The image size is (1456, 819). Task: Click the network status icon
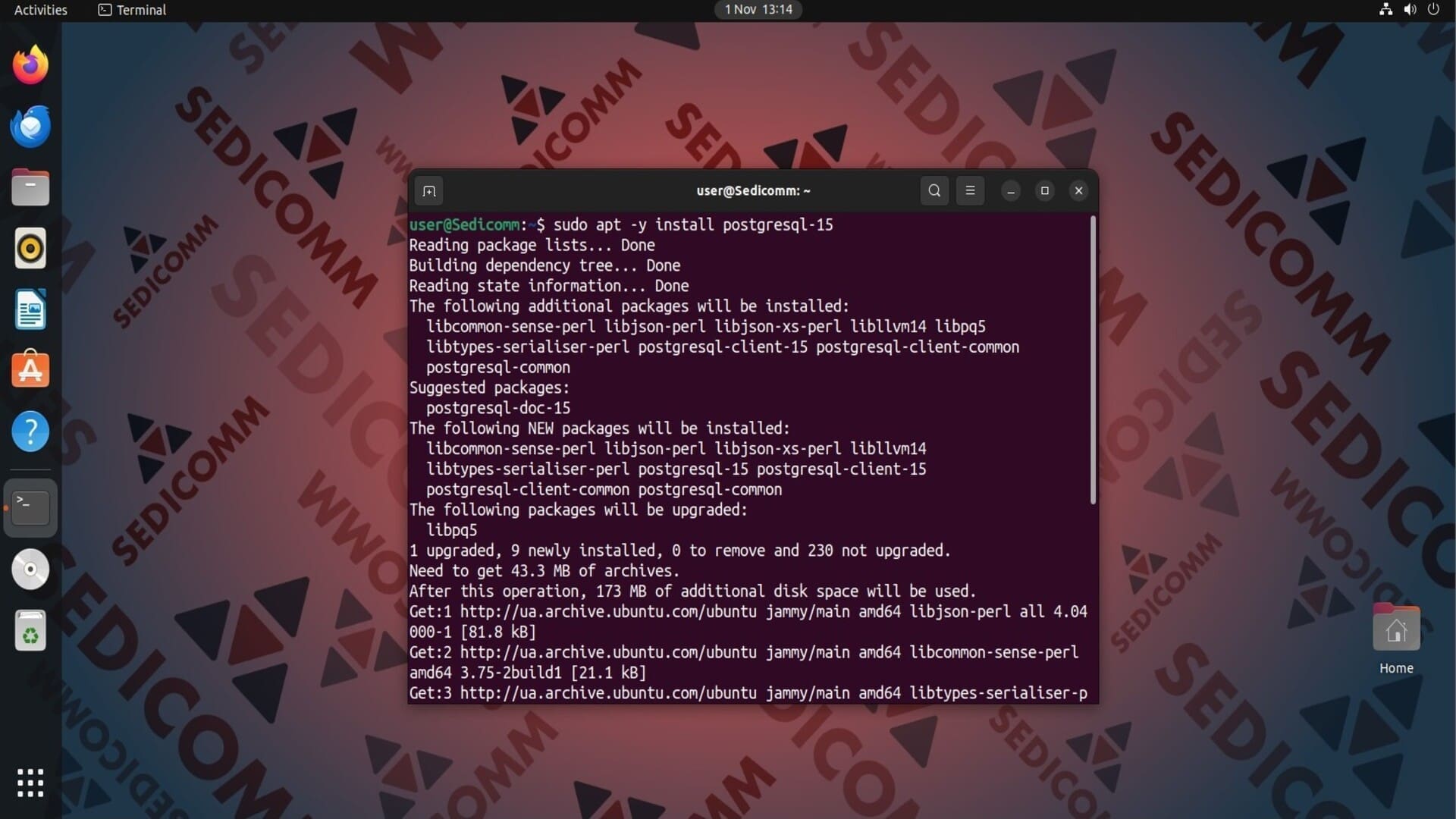[x=1385, y=10]
